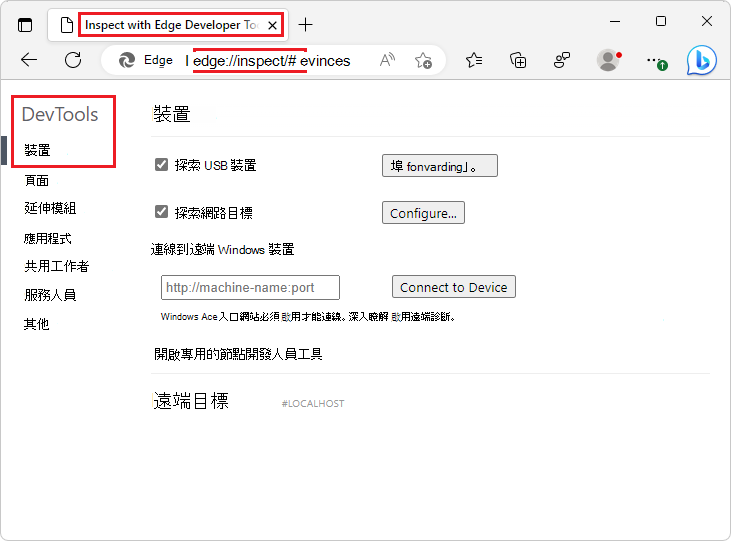
Task: Click the 遠端目標 heading
Action: point(191,401)
